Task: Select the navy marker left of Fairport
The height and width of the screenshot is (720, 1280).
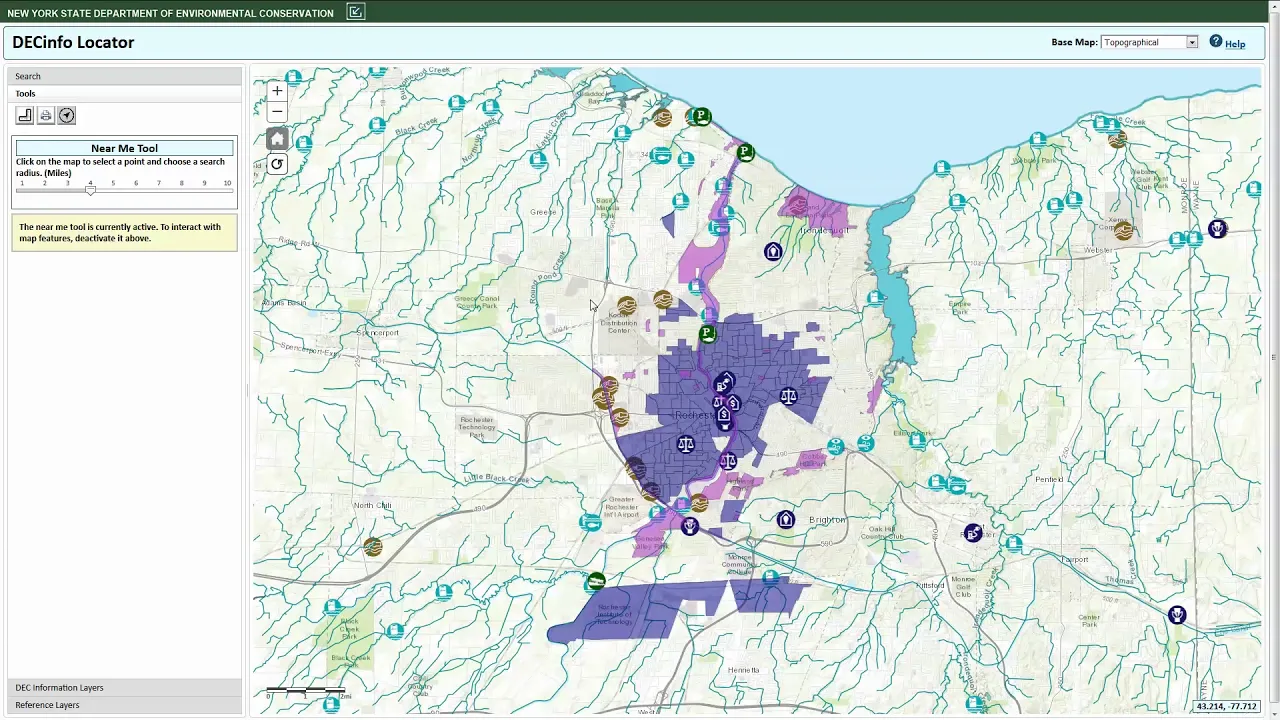Action: pyautogui.click(x=974, y=533)
